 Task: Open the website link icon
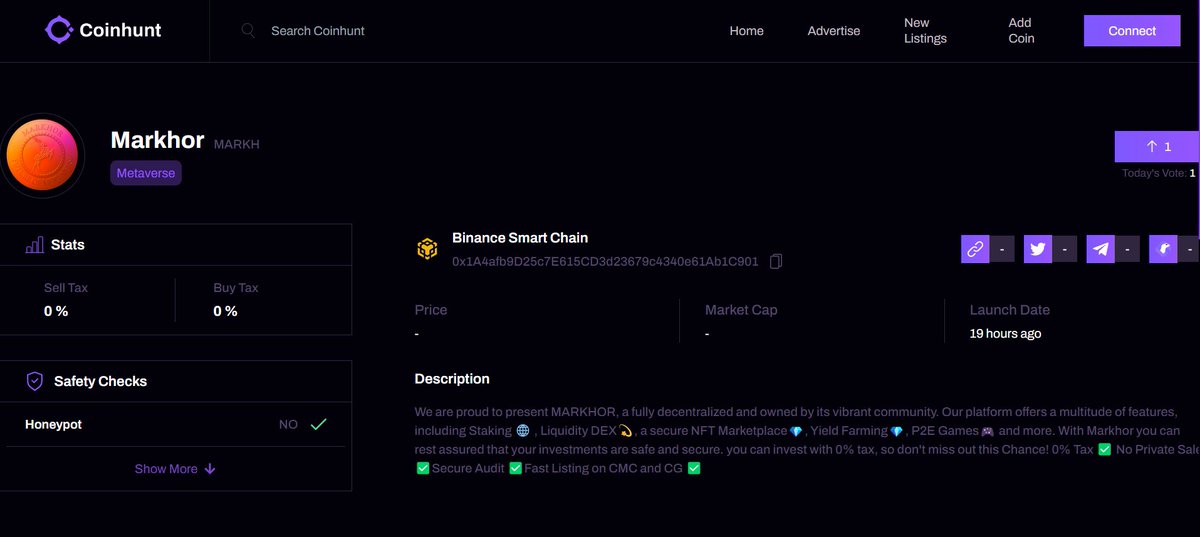click(975, 249)
